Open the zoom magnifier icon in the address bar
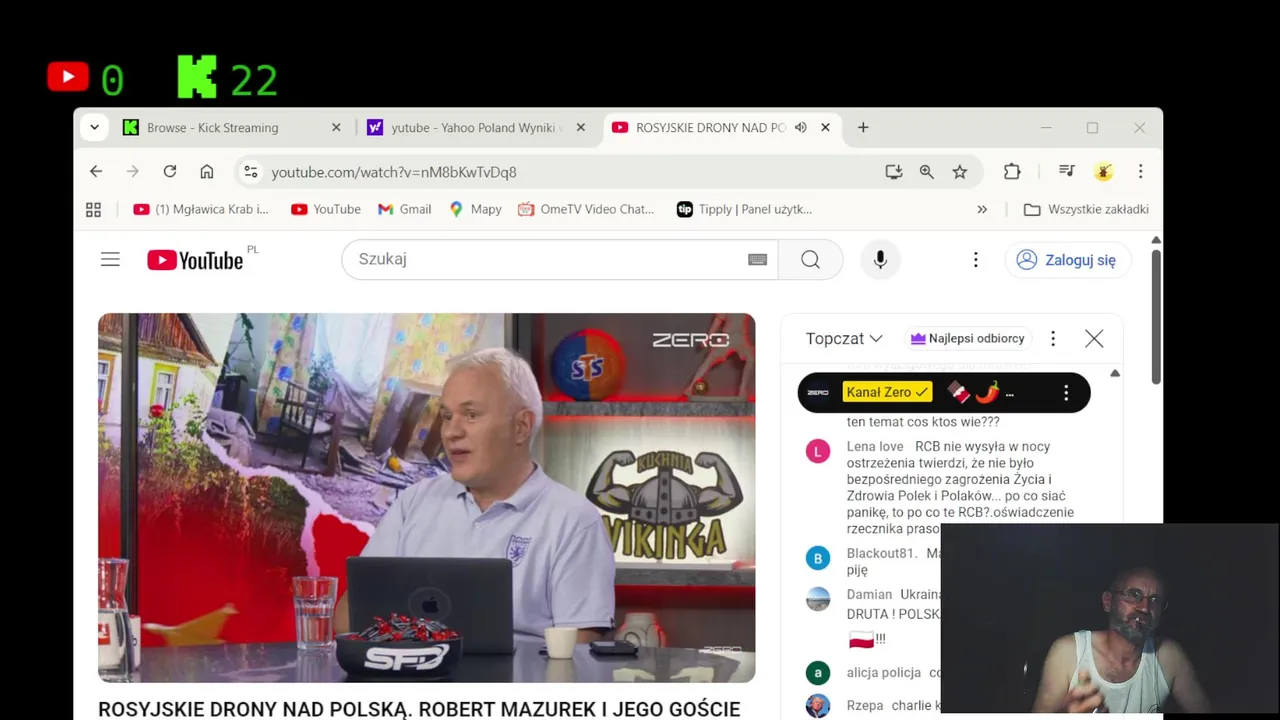 click(x=927, y=172)
